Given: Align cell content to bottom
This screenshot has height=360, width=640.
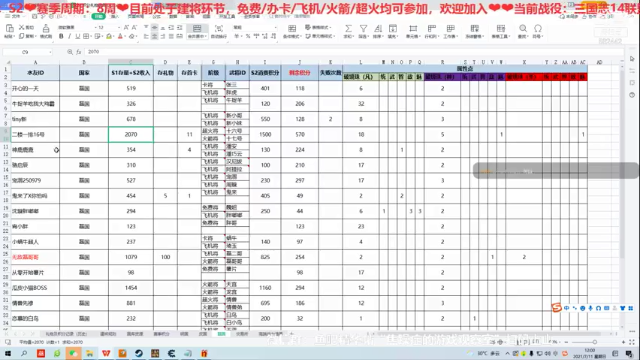Looking at the screenshot, I should click(162, 27).
